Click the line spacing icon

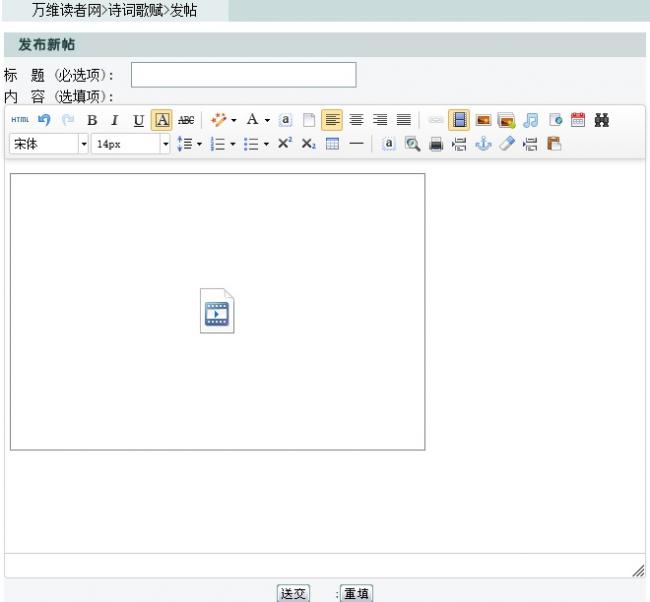[184, 144]
